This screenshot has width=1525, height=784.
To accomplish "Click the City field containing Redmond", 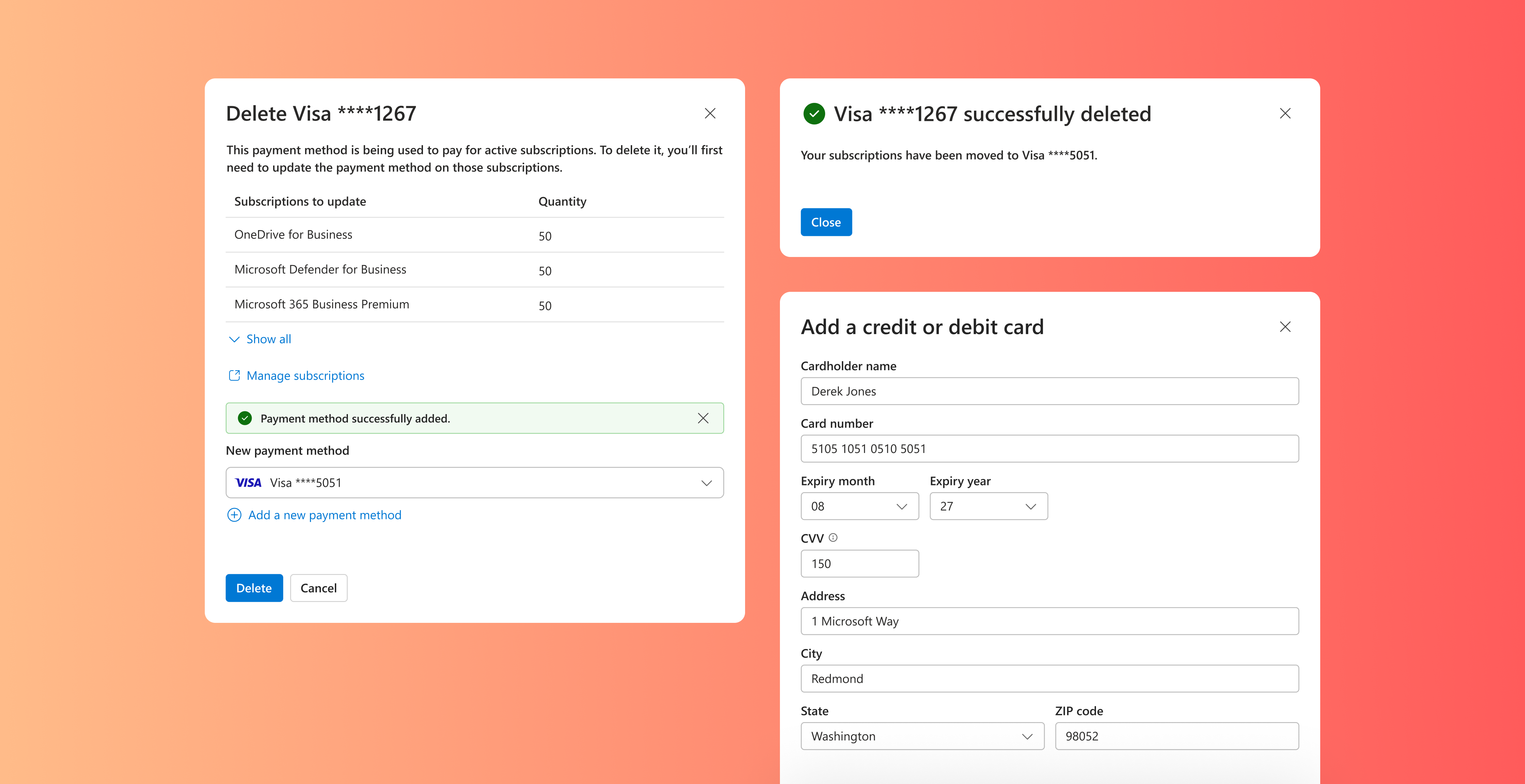I will (x=1050, y=679).
